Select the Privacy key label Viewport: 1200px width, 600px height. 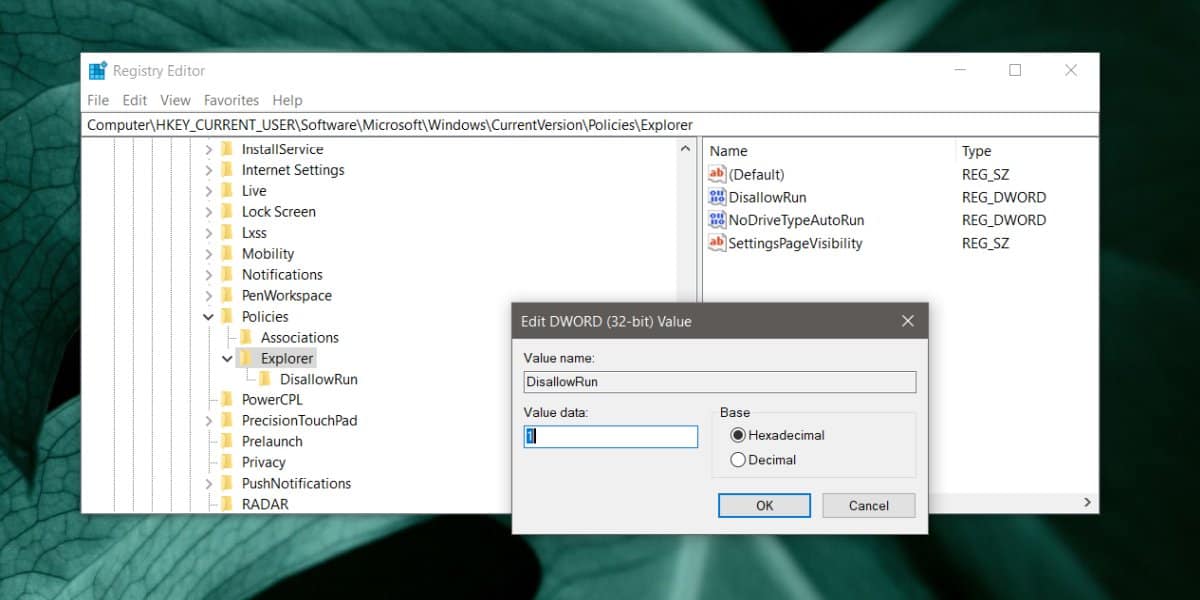(x=263, y=463)
